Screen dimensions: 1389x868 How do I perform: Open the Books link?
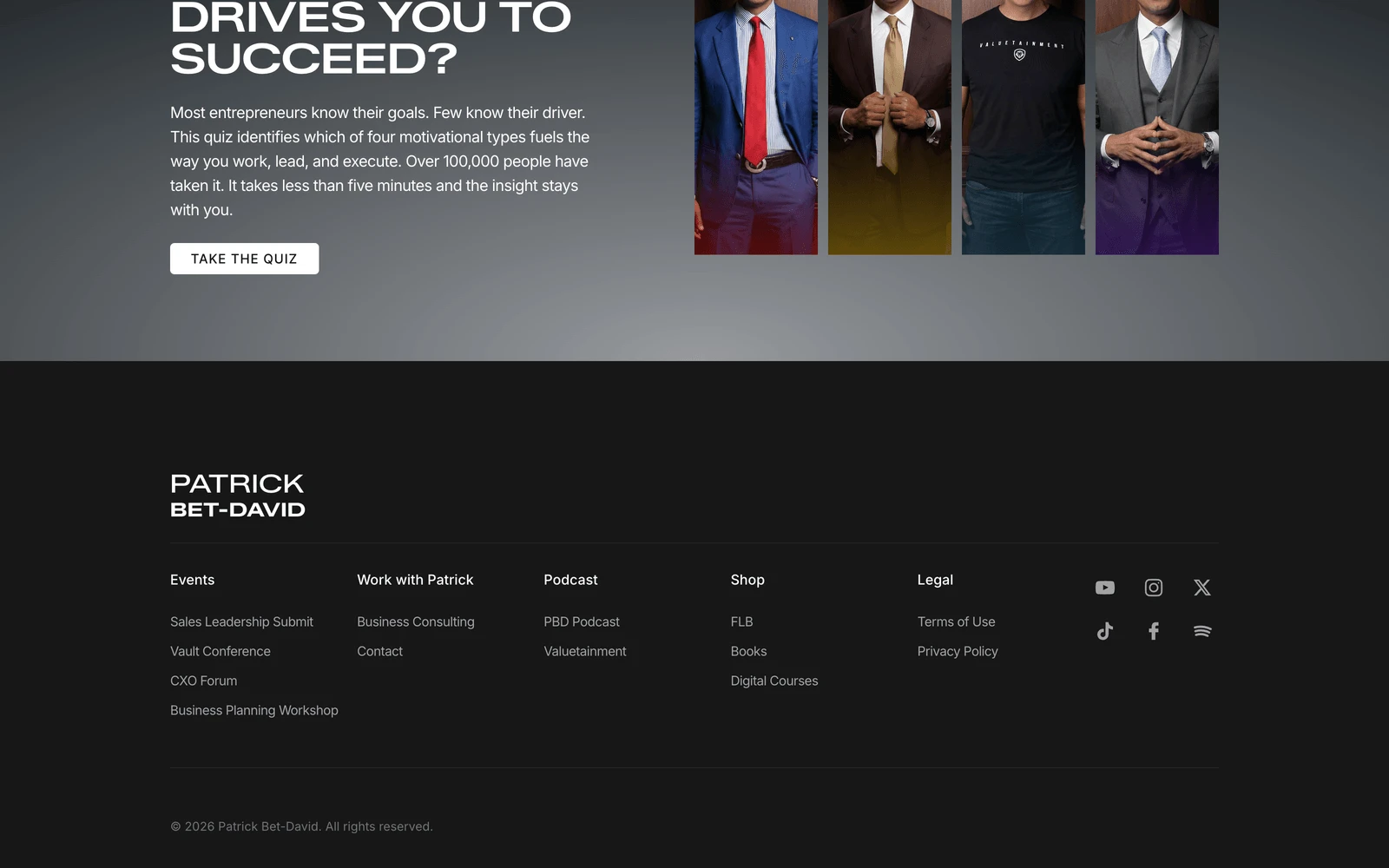[748, 651]
